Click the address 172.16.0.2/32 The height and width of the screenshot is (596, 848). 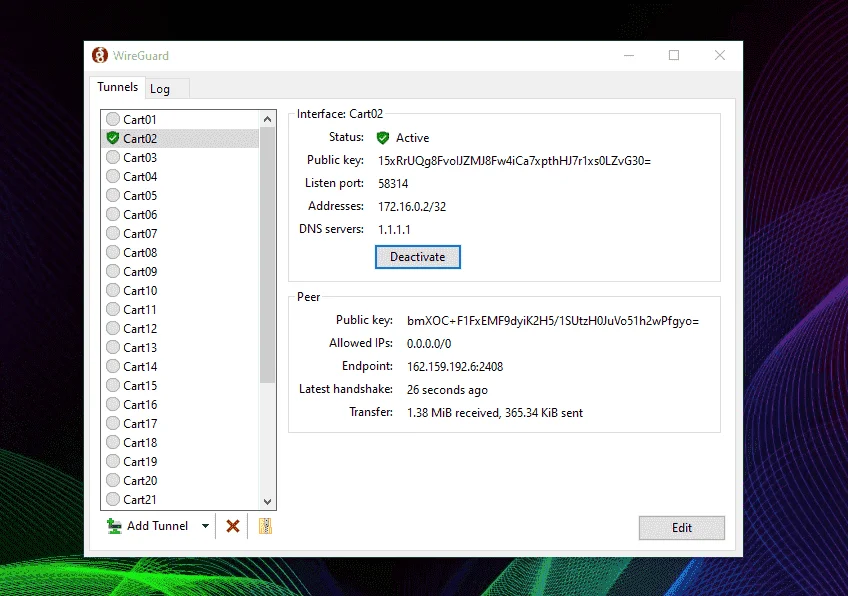pos(412,207)
